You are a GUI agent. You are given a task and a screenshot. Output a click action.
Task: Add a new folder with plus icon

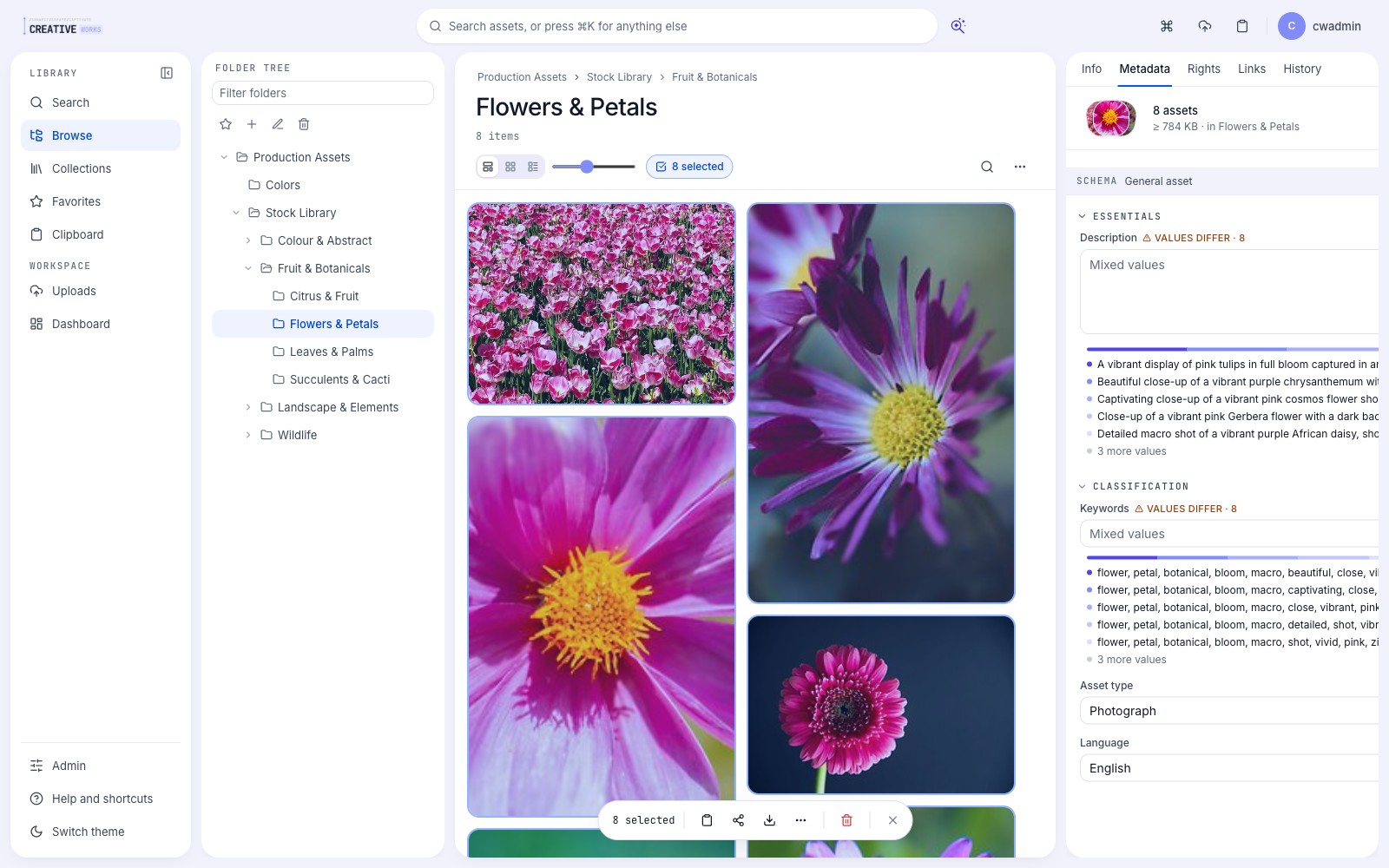pyautogui.click(x=252, y=124)
